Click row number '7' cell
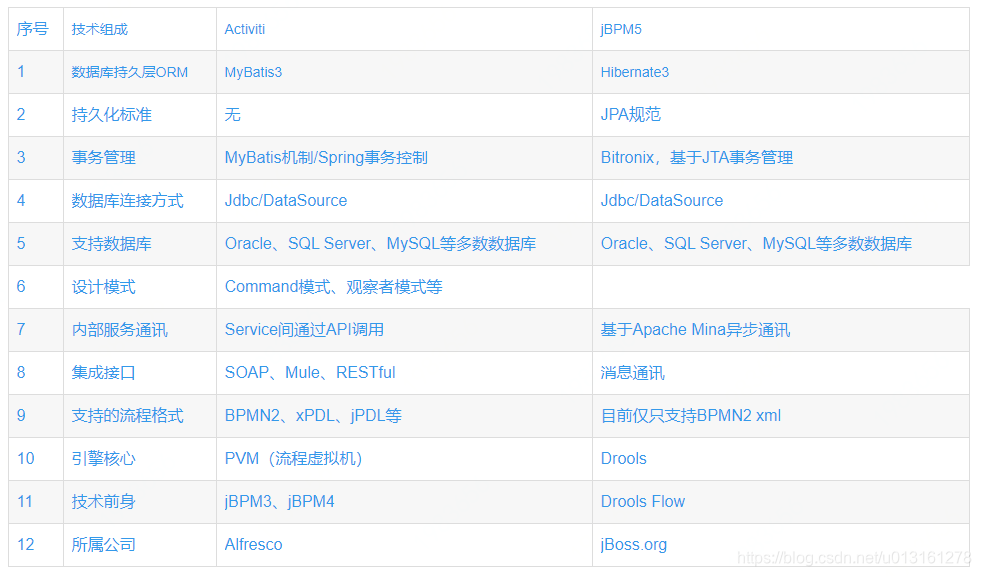This screenshot has height=576, width=981. (36, 330)
